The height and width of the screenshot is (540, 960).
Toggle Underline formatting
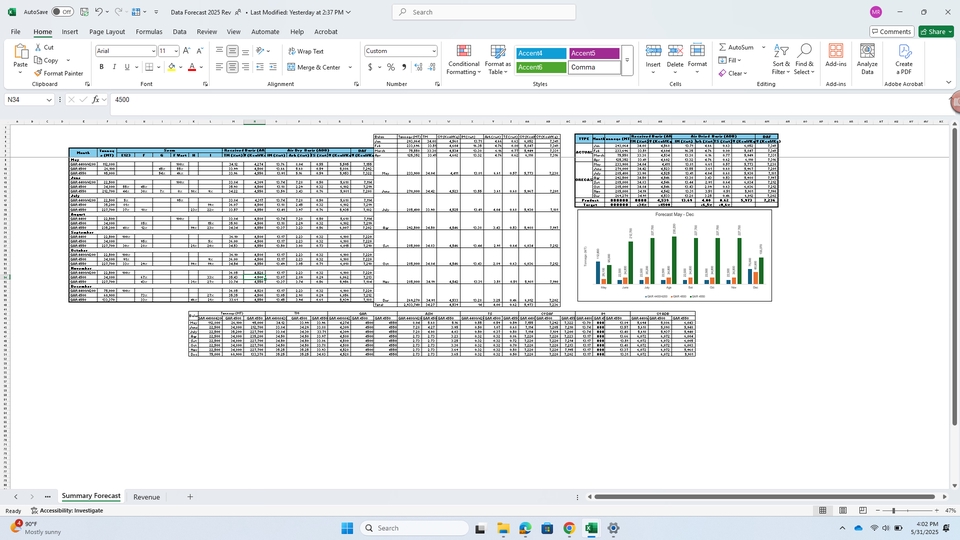click(127, 67)
